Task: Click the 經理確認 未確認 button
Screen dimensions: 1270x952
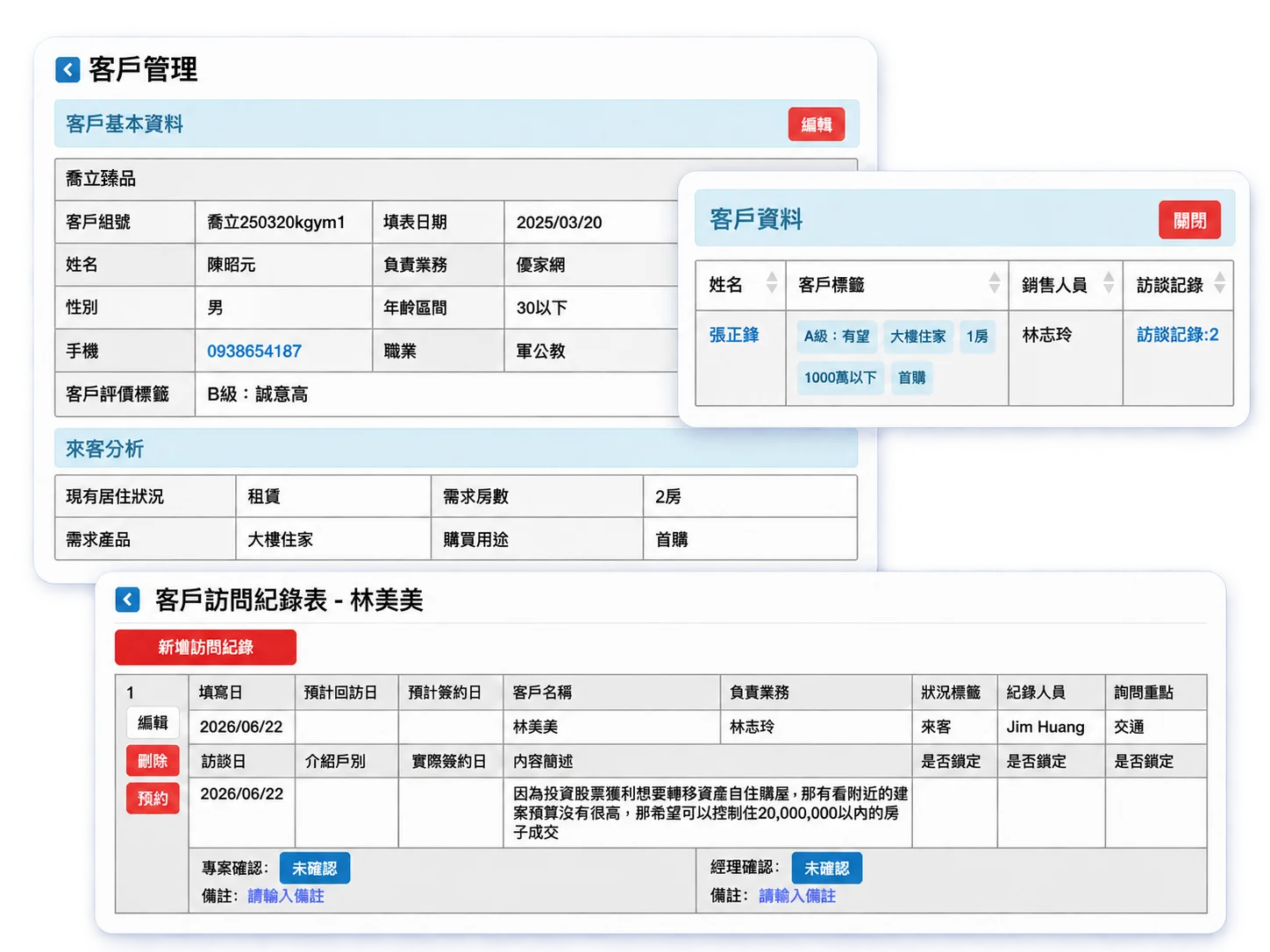Action: tap(827, 868)
